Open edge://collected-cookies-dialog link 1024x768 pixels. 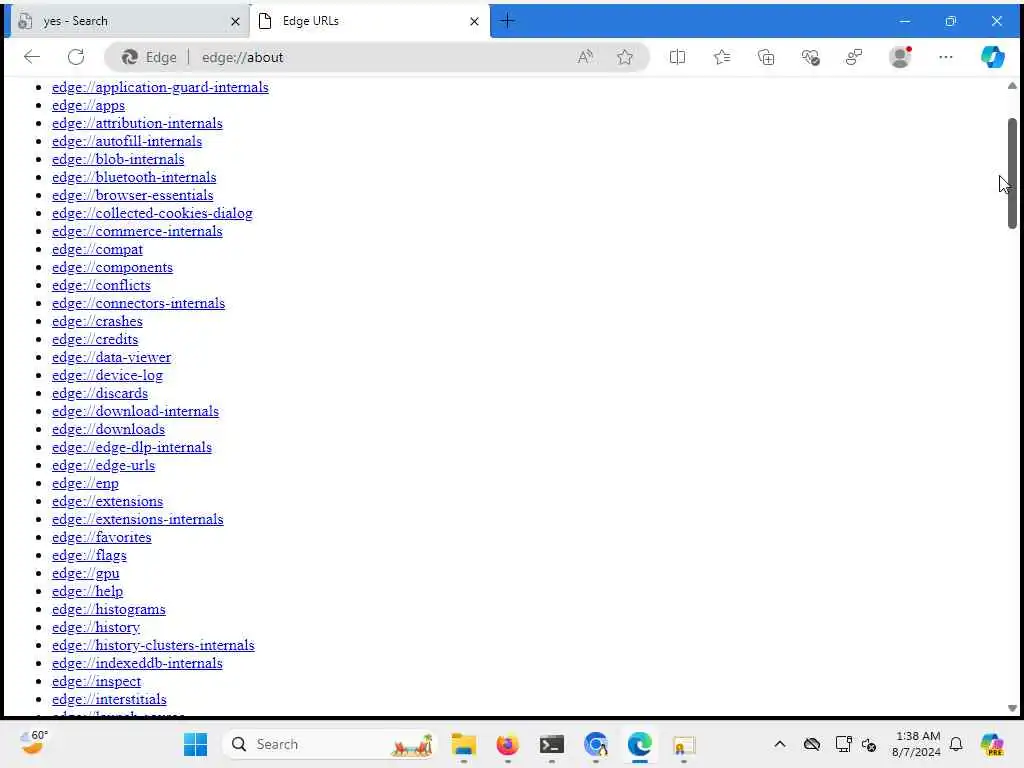(152, 214)
